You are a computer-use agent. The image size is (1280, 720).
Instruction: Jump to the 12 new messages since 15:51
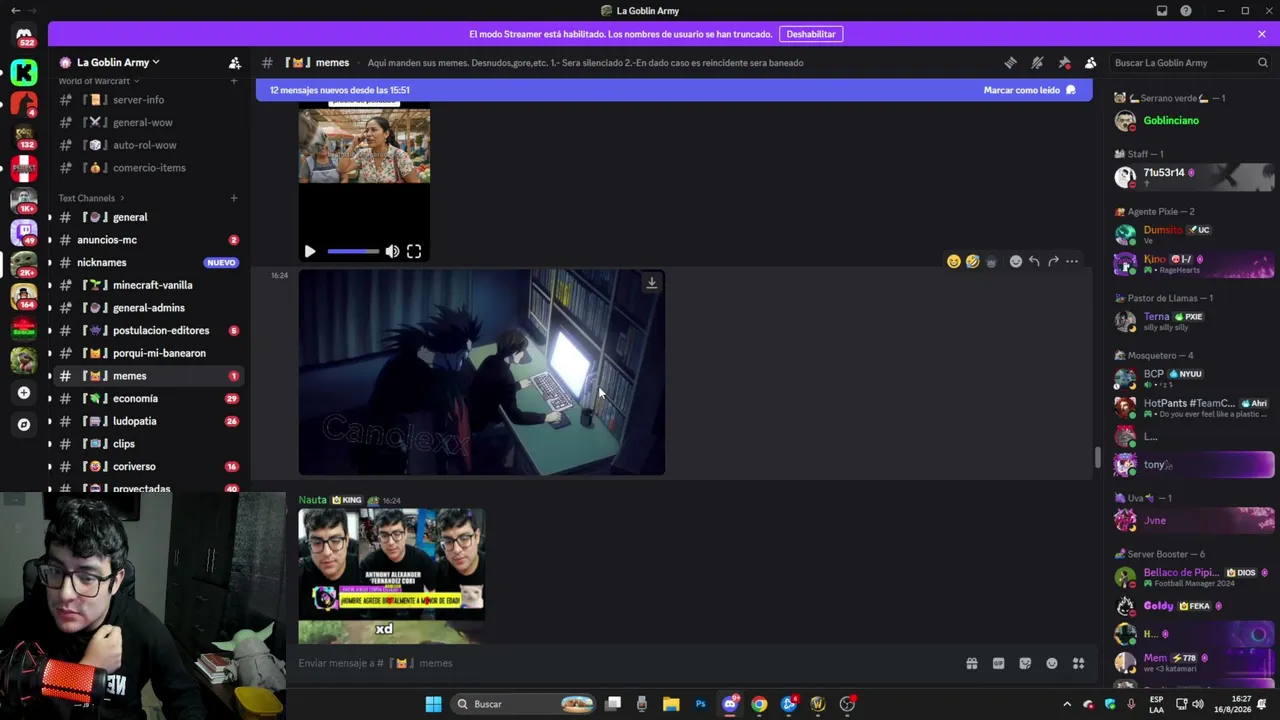pos(340,90)
